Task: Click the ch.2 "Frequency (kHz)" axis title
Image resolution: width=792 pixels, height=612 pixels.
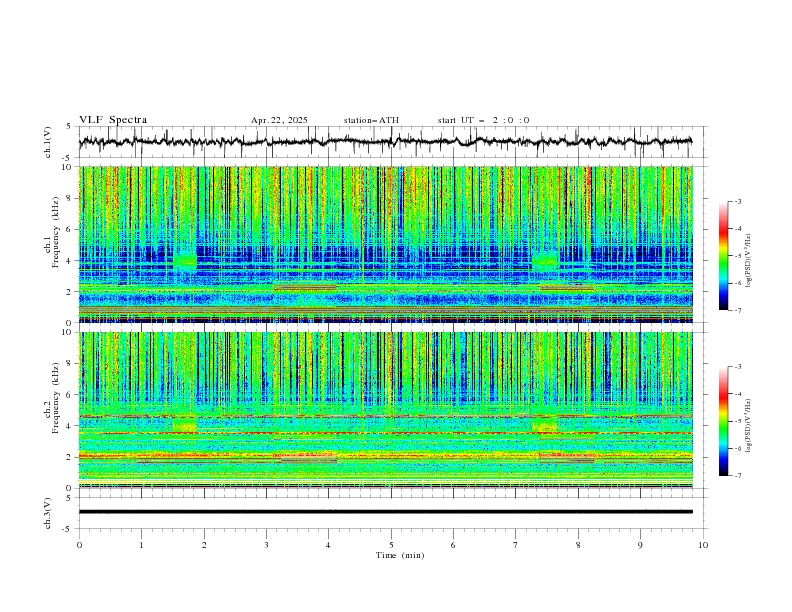Action: coord(55,397)
